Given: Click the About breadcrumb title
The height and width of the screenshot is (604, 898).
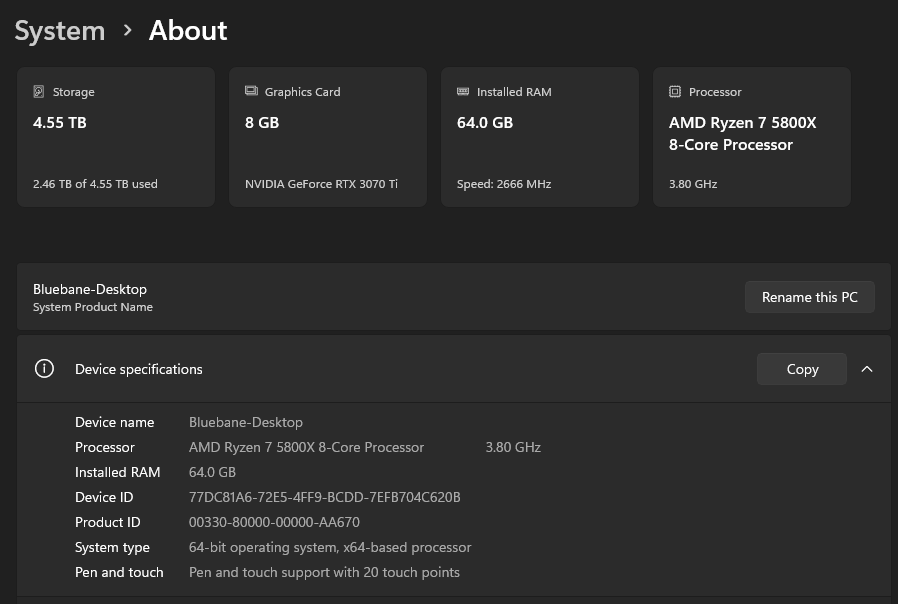Looking at the screenshot, I should click(x=188, y=31).
